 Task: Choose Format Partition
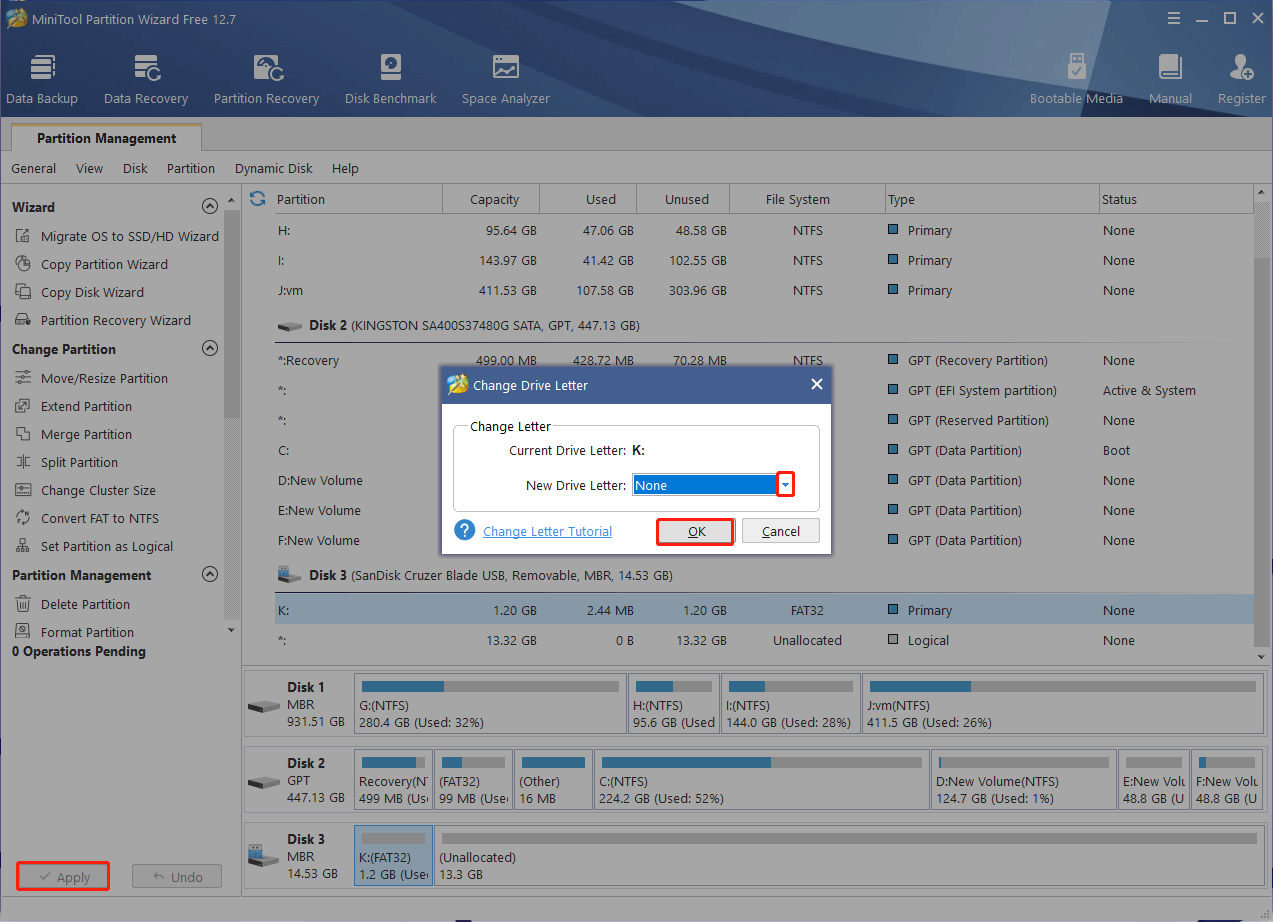(75, 633)
